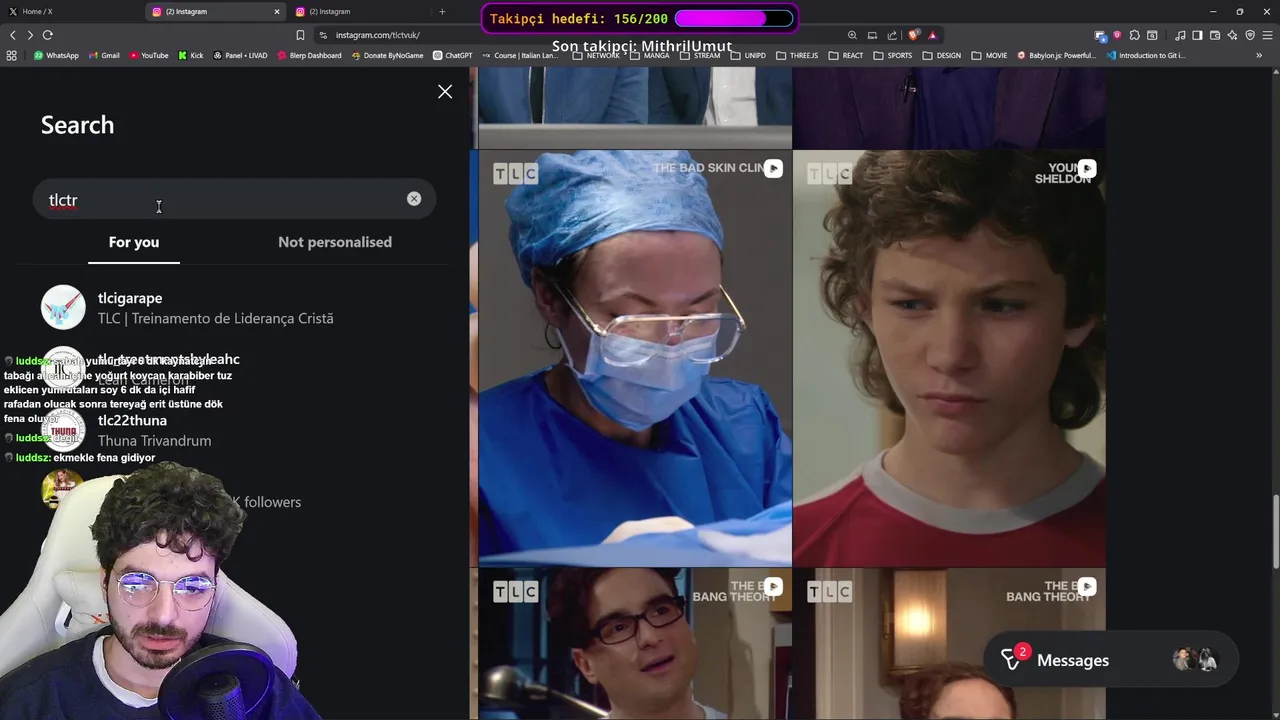1280x720 pixels.
Task: Open the Messages floating button
Action: point(1111,660)
